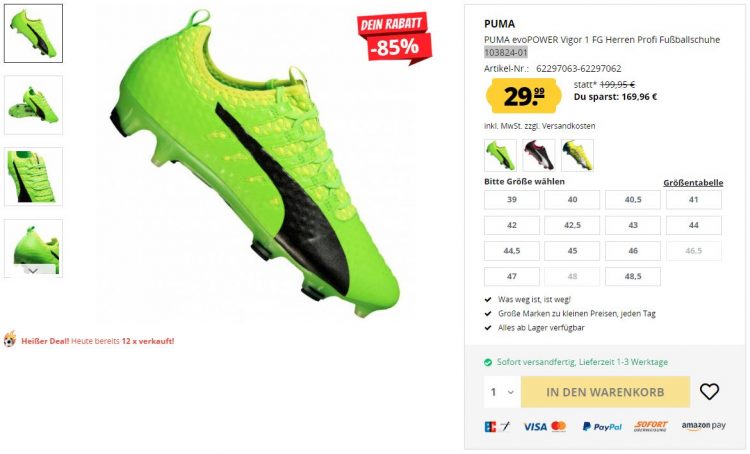Add product to wishlist with heart icon
This screenshot has height=454, width=750.
pos(709,391)
